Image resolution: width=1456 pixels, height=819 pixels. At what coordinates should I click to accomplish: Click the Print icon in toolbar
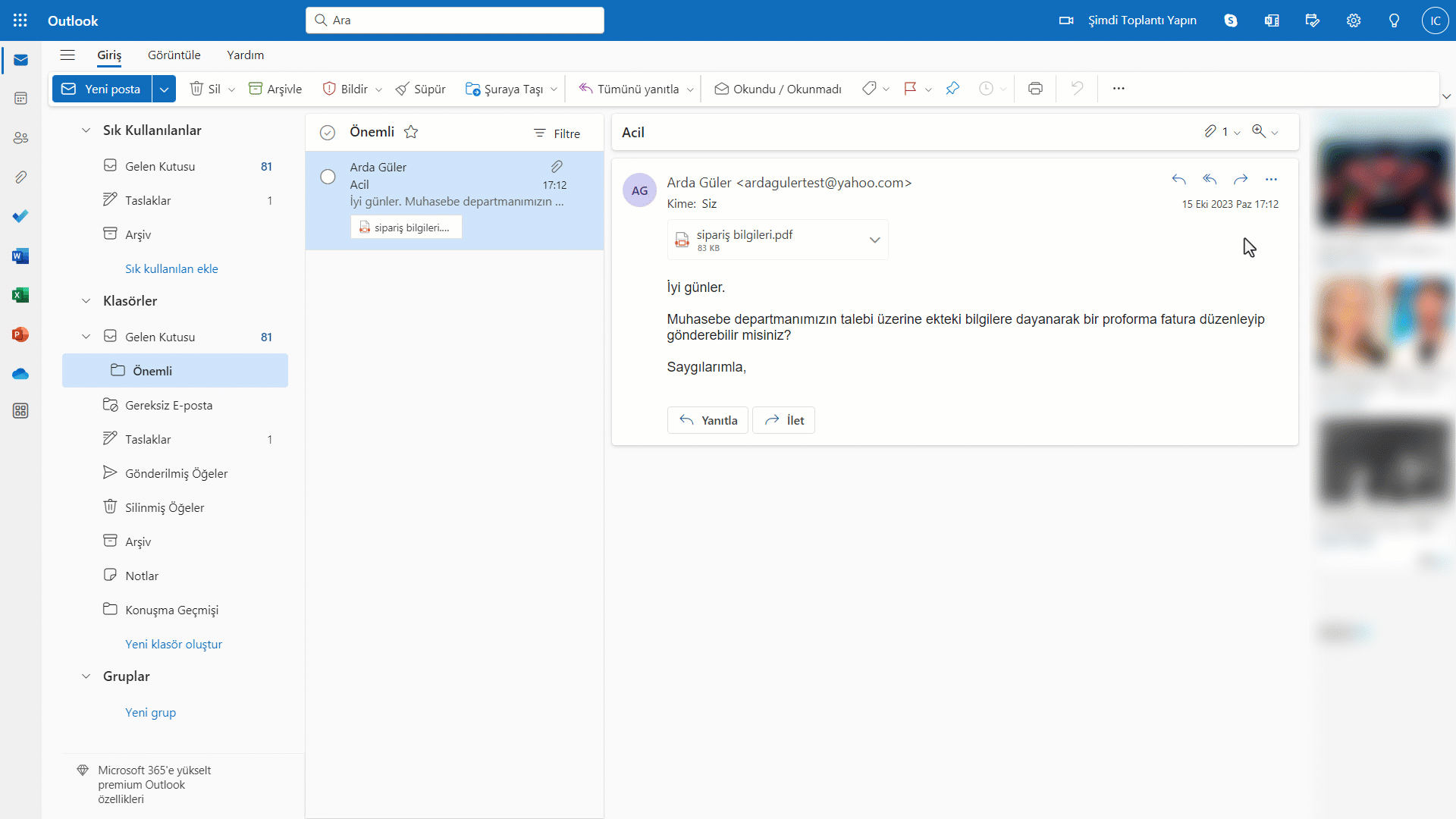point(1035,89)
